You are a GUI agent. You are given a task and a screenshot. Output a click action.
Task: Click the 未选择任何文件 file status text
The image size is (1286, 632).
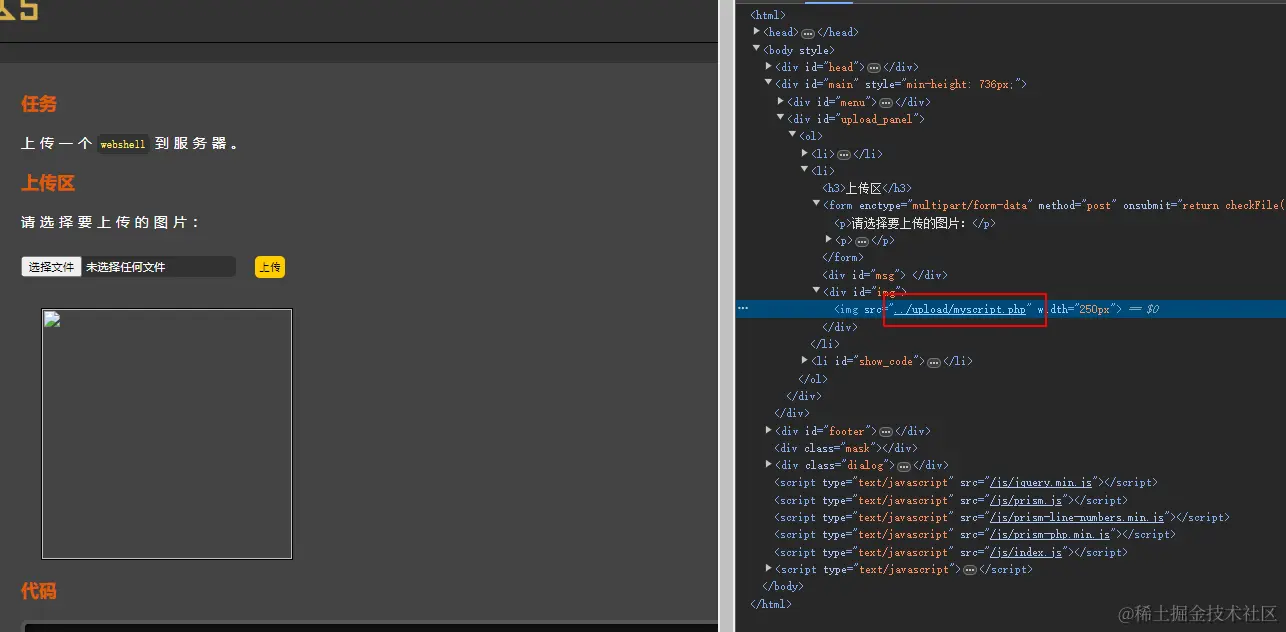pyautogui.click(x=125, y=268)
